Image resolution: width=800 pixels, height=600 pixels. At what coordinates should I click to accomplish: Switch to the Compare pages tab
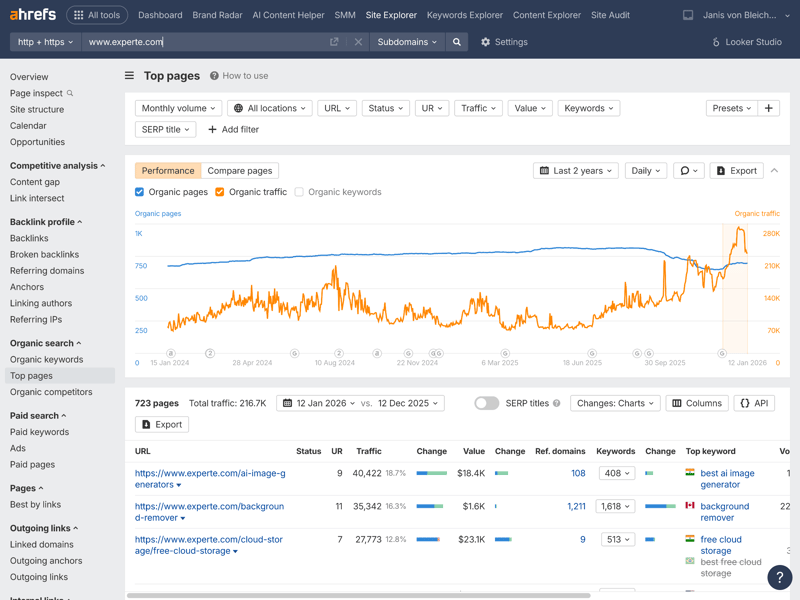coord(240,171)
